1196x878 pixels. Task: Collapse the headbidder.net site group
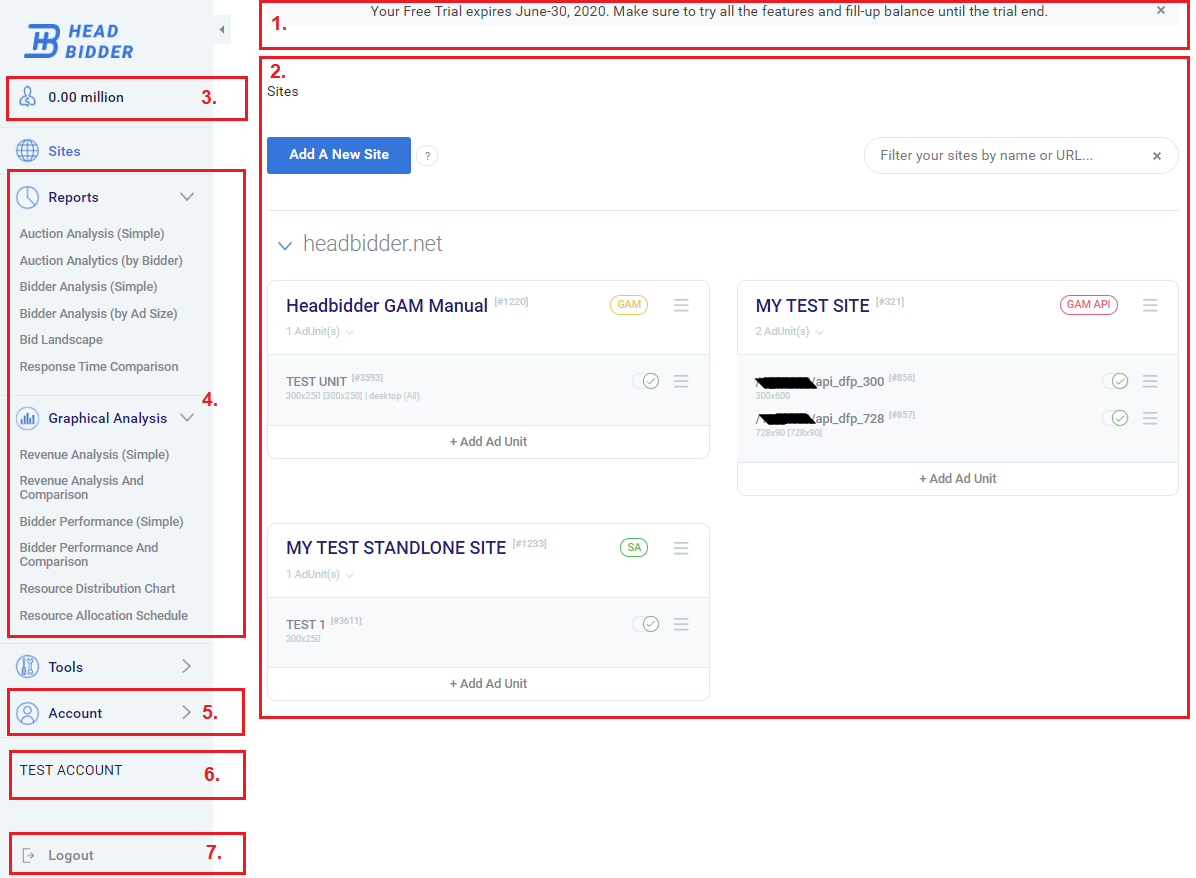pos(285,245)
